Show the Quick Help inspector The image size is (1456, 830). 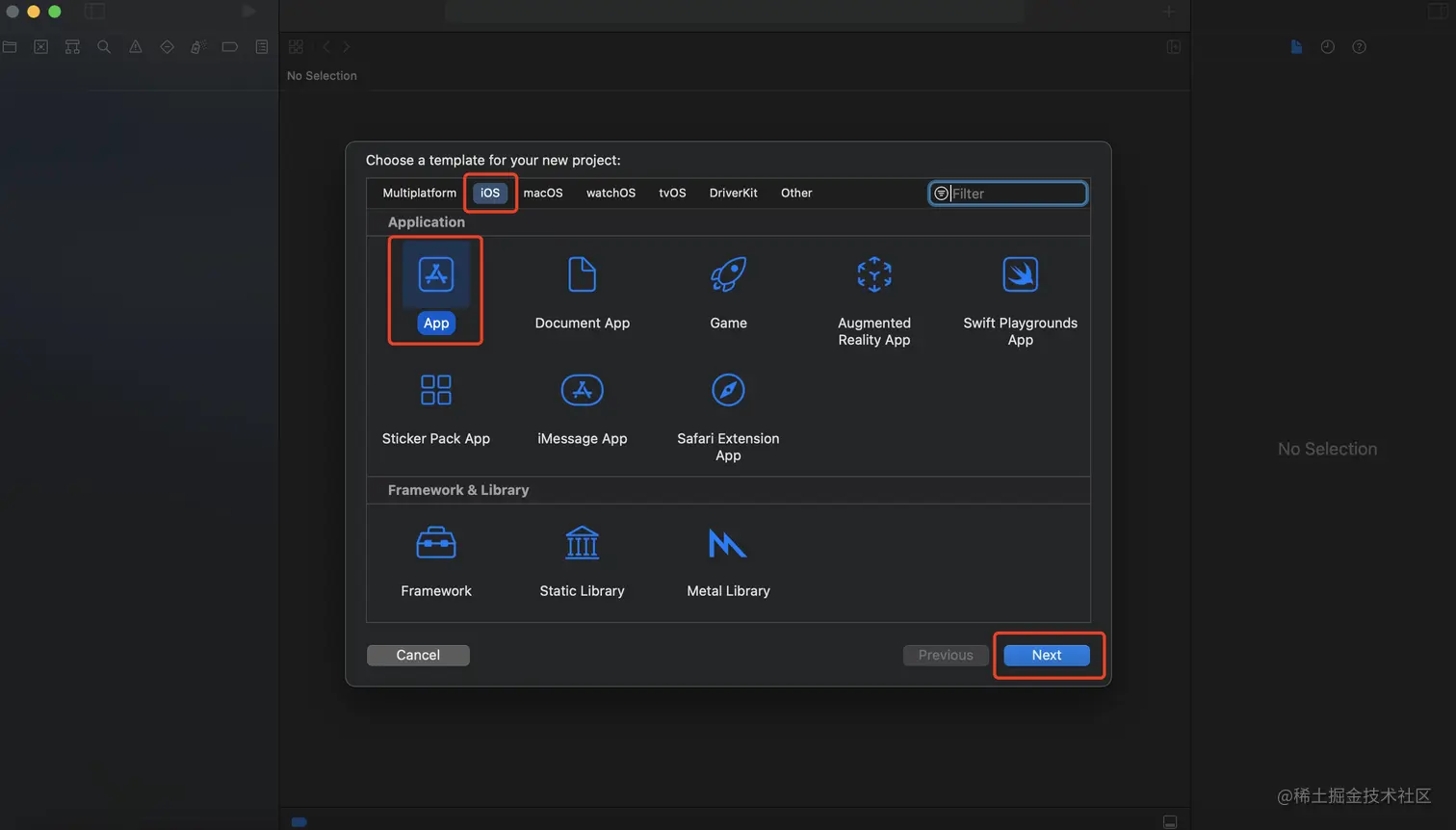[1360, 46]
